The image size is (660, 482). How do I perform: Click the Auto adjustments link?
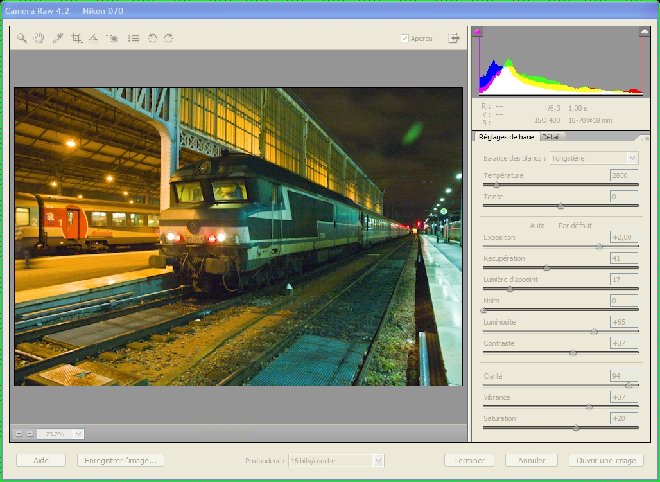point(537,226)
